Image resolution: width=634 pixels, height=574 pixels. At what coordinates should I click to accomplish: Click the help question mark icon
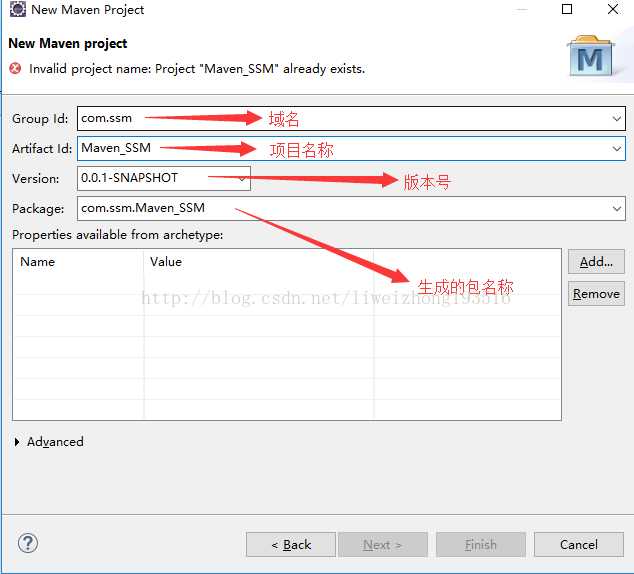pyautogui.click(x=28, y=543)
